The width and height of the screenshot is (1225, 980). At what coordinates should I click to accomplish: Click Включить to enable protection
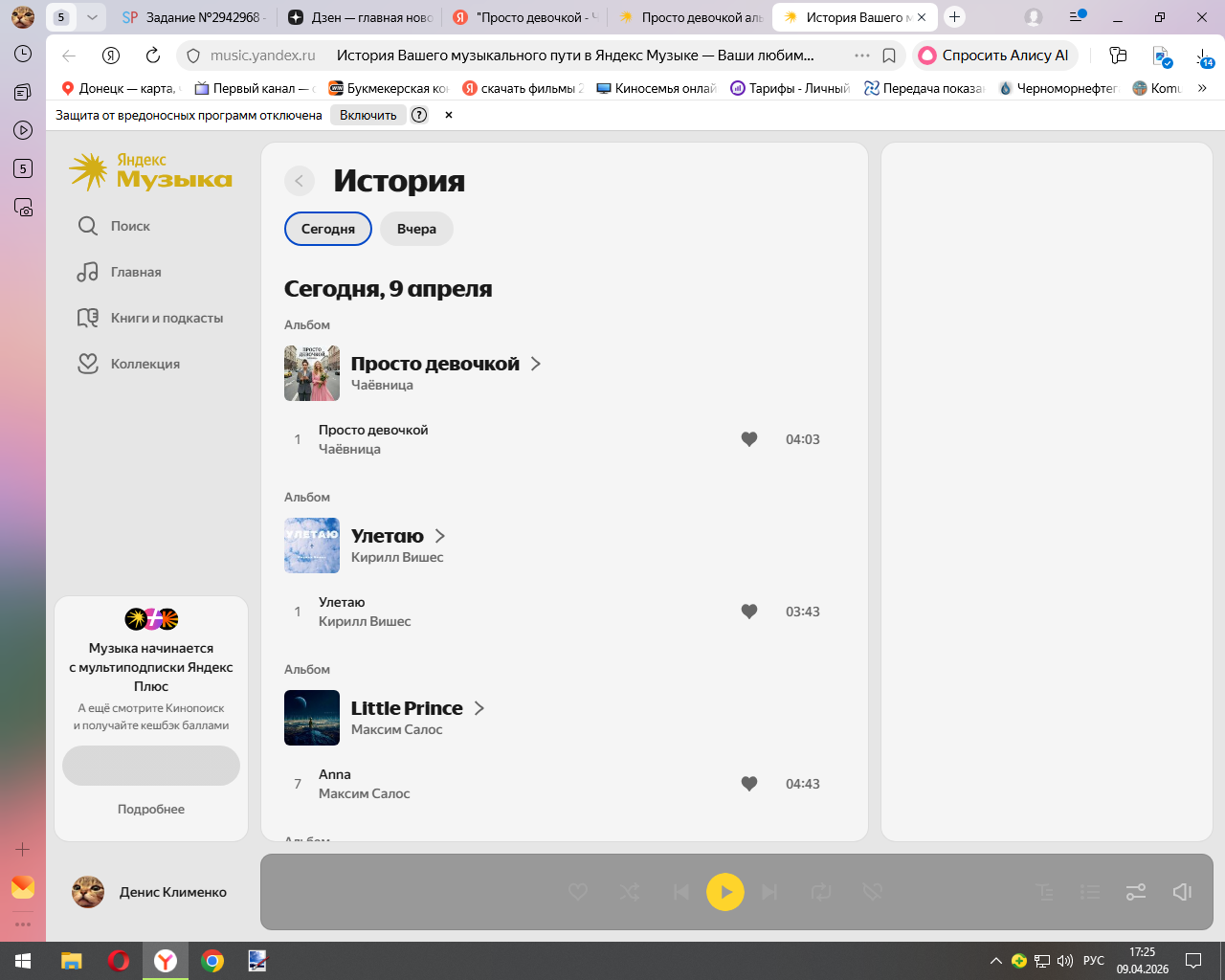click(x=367, y=115)
